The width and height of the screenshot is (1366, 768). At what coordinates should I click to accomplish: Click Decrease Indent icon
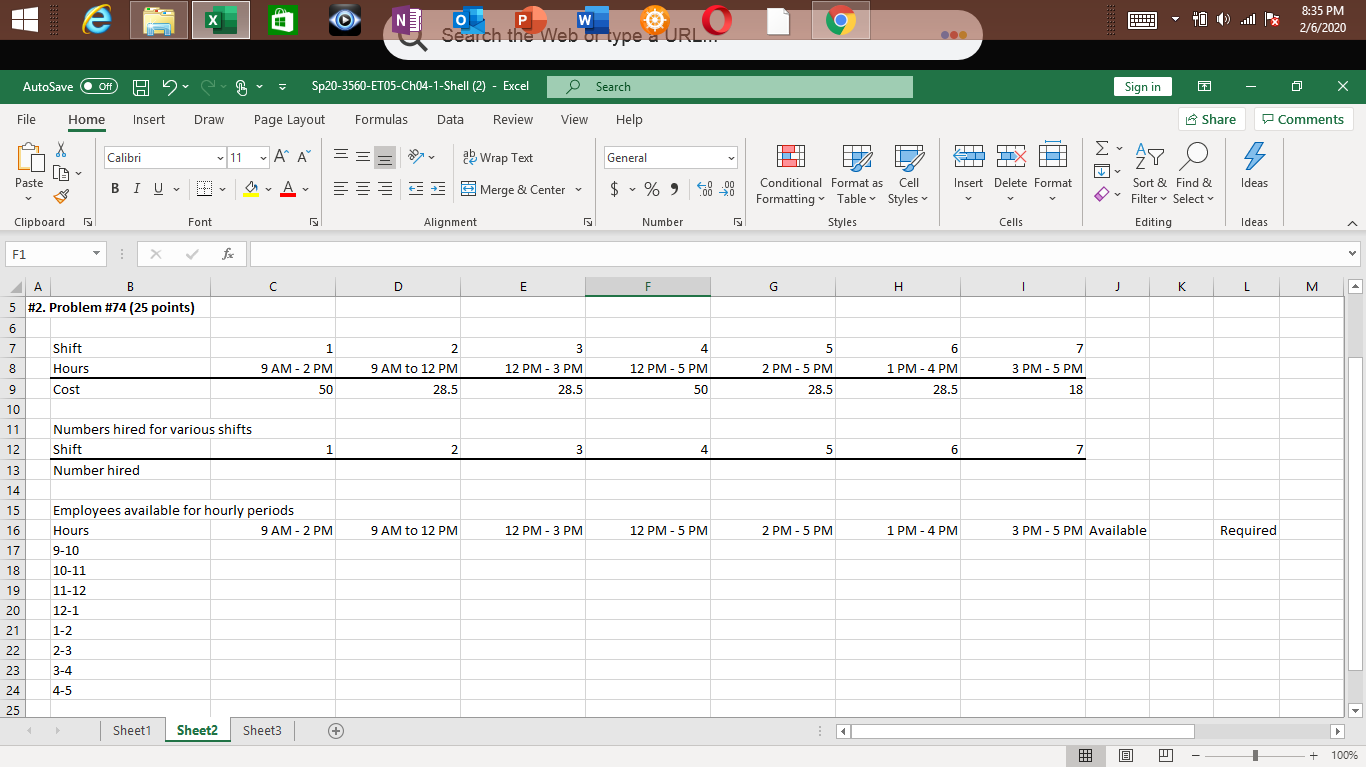[415, 189]
